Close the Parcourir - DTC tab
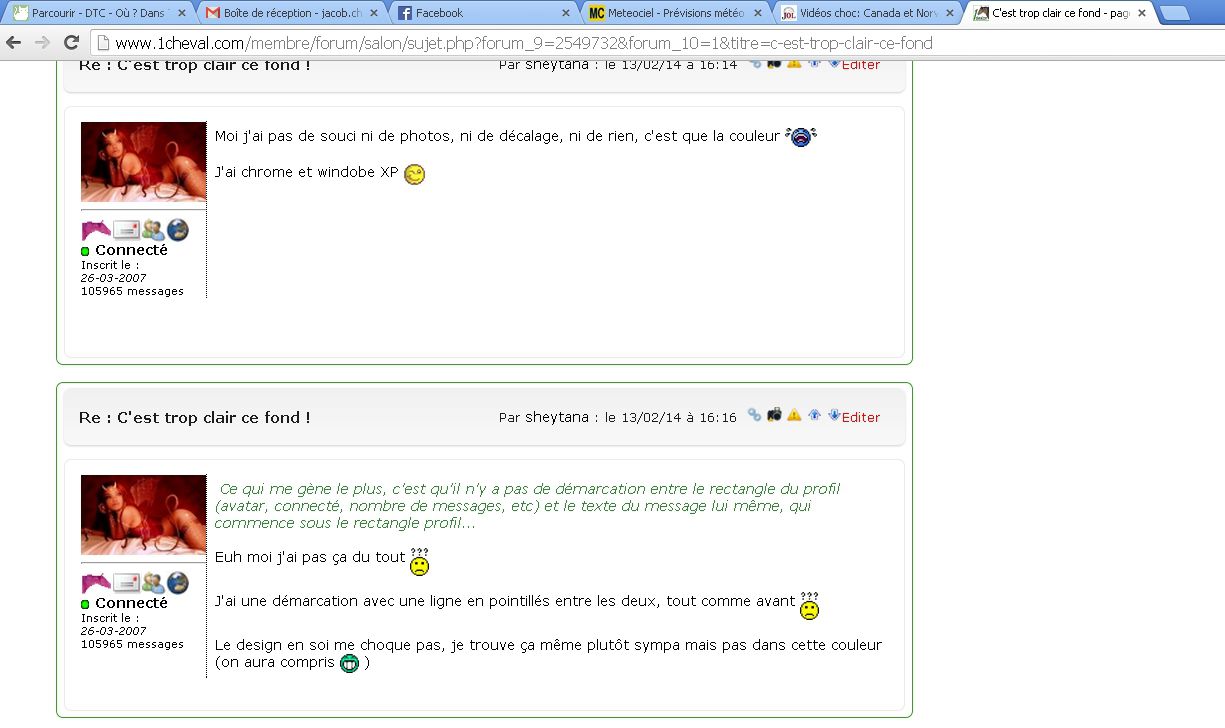1225x728 pixels. 182,13
